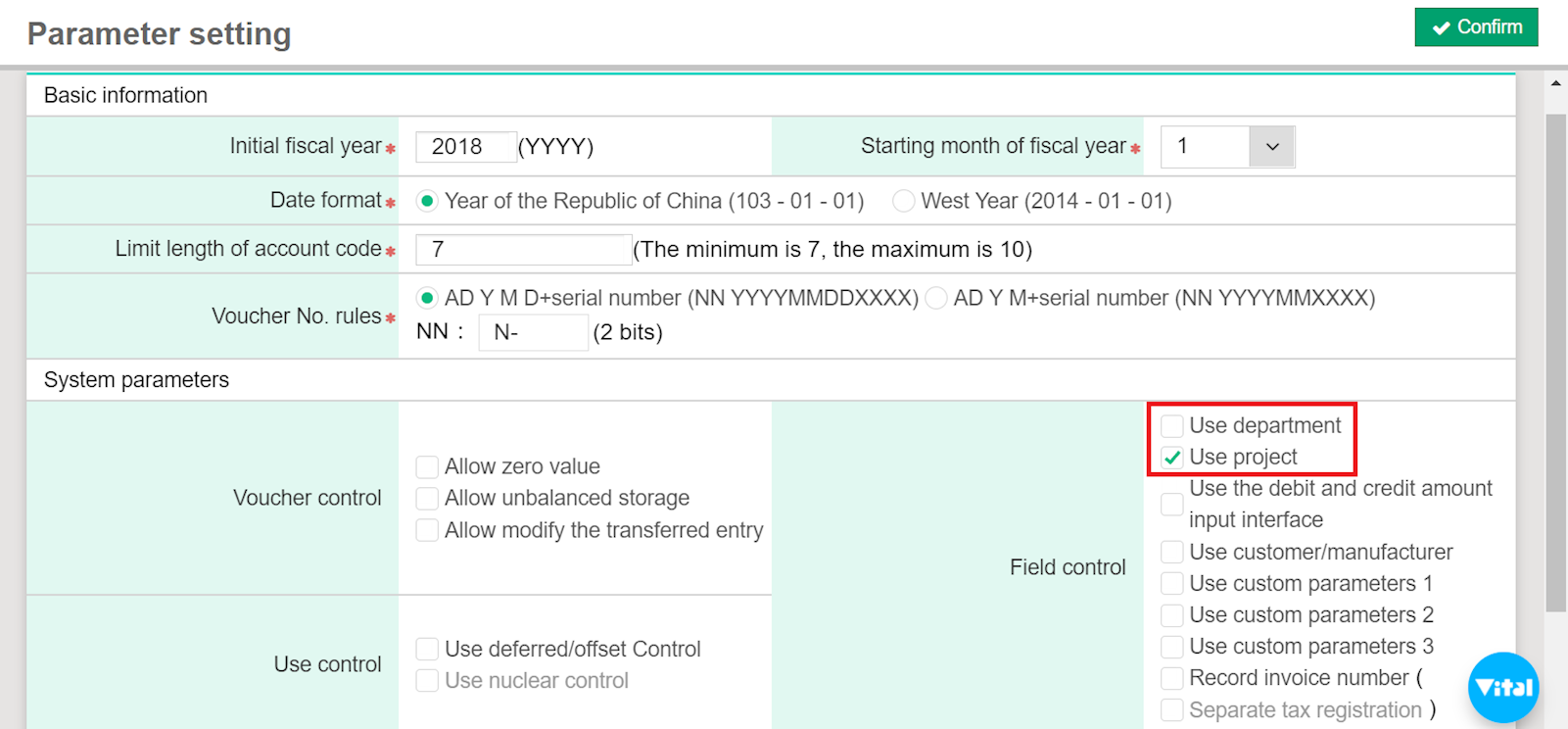Choose AD Y M D+serial number voucher rule
The image size is (1568, 729).
pos(427,298)
